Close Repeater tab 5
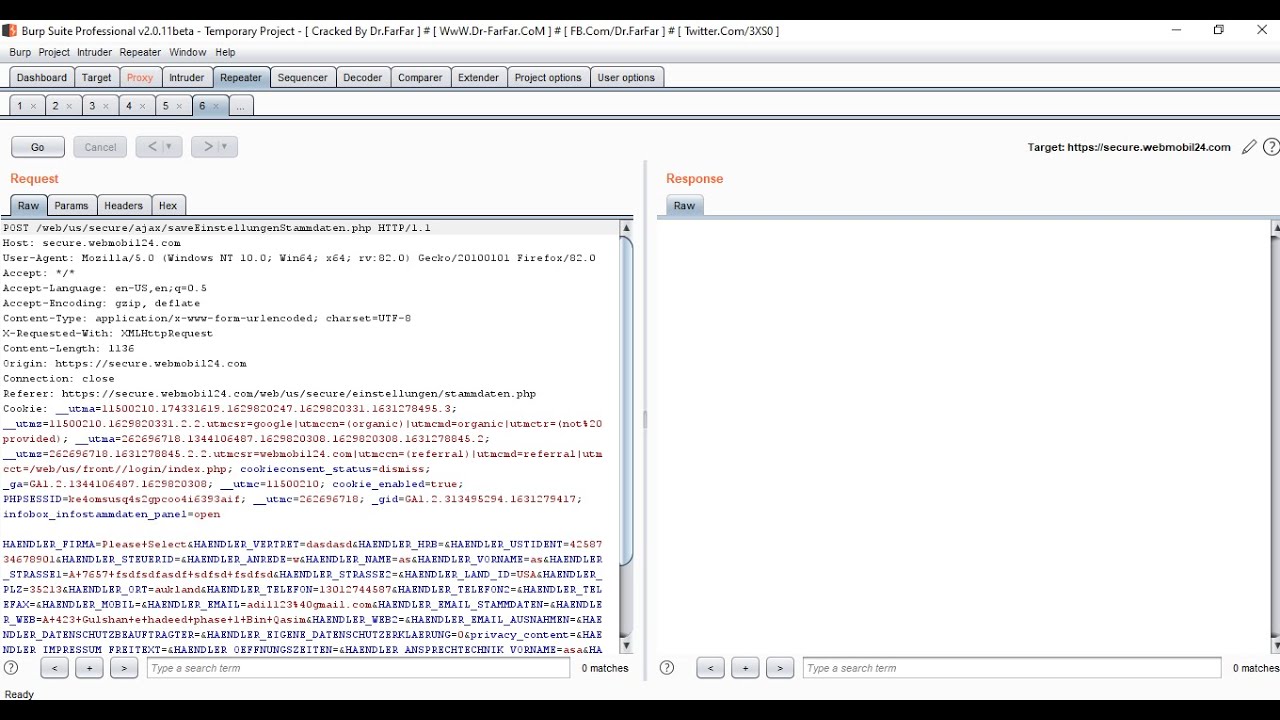Image resolution: width=1280 pixels, height=720 pixels. 179,106
